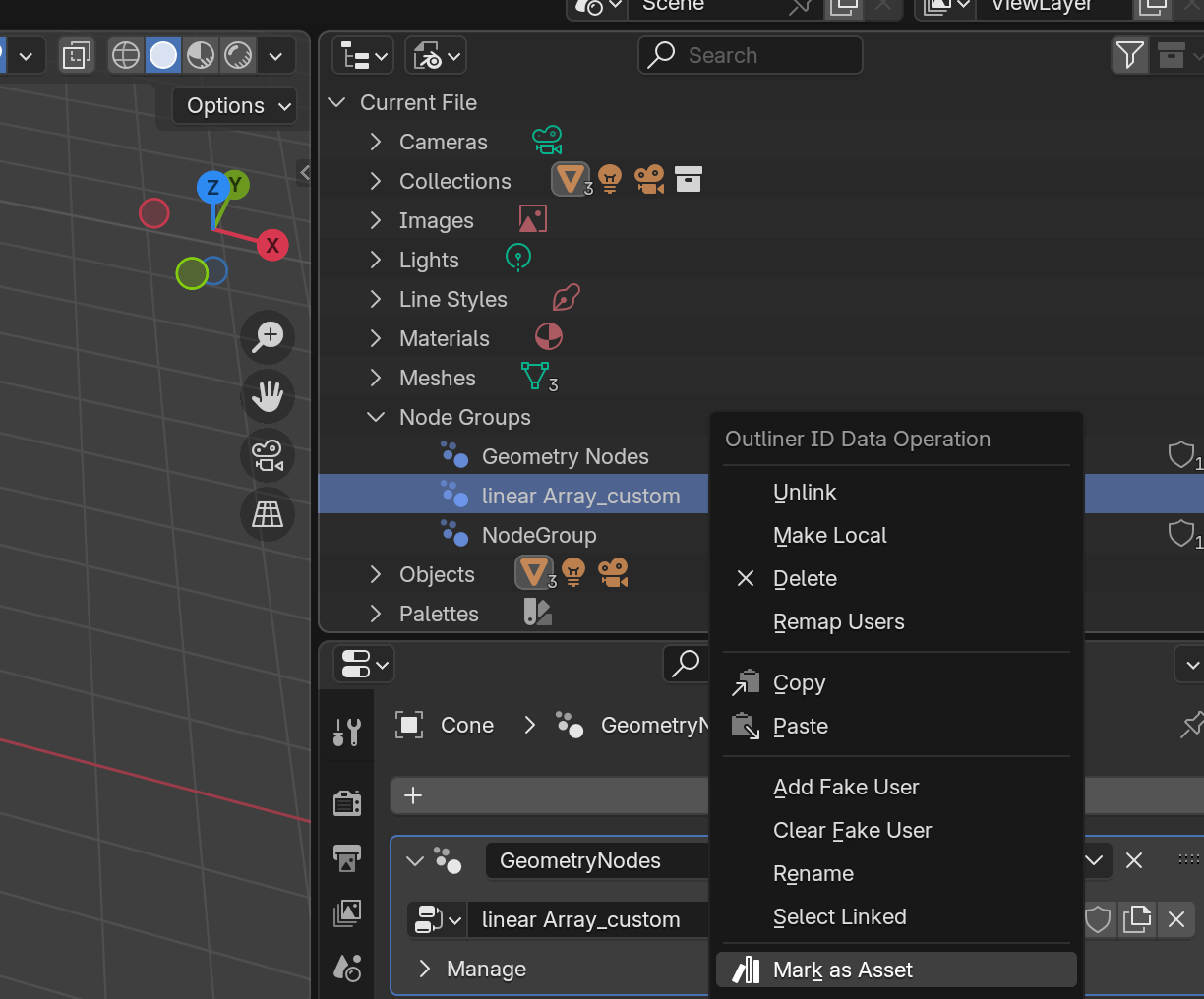Select the NodeGroup tree item
The width and height of the screenshot is (1204, 999).
click(x=539, y=535)
